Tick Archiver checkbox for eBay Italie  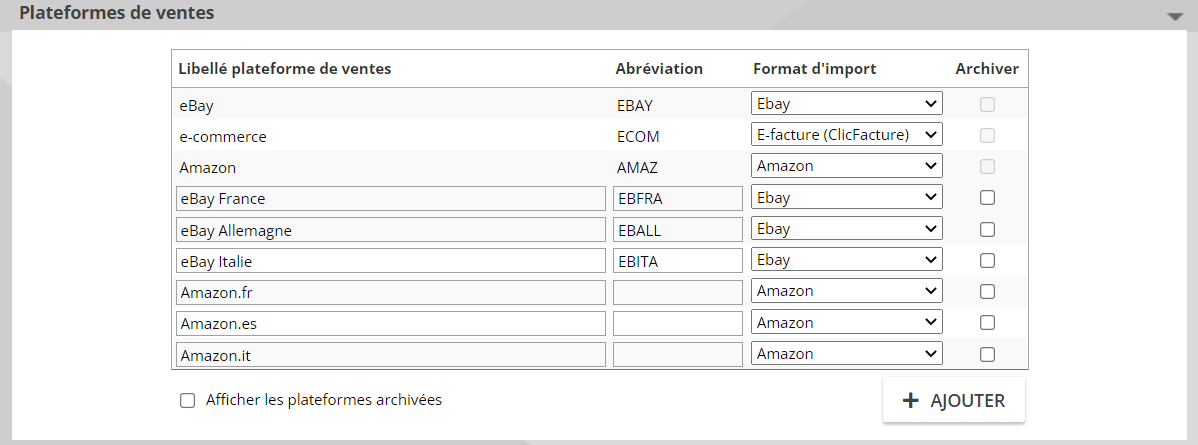[x=987, y=261]
